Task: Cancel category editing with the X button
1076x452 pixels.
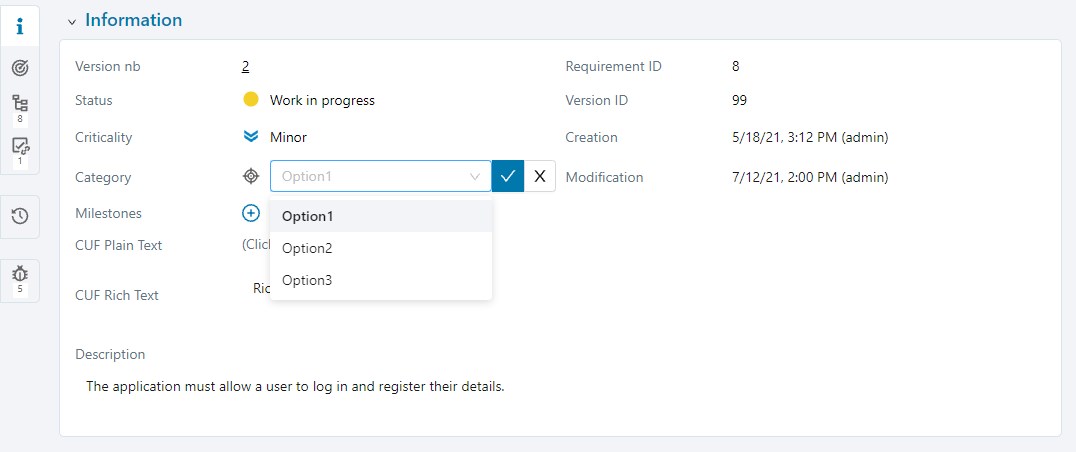Action: 540,176
